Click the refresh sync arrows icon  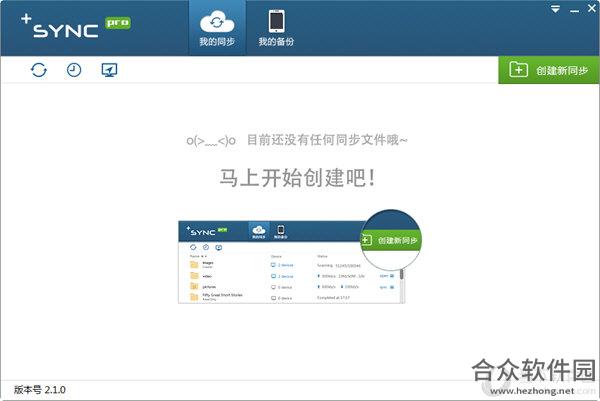pos(39,70)
